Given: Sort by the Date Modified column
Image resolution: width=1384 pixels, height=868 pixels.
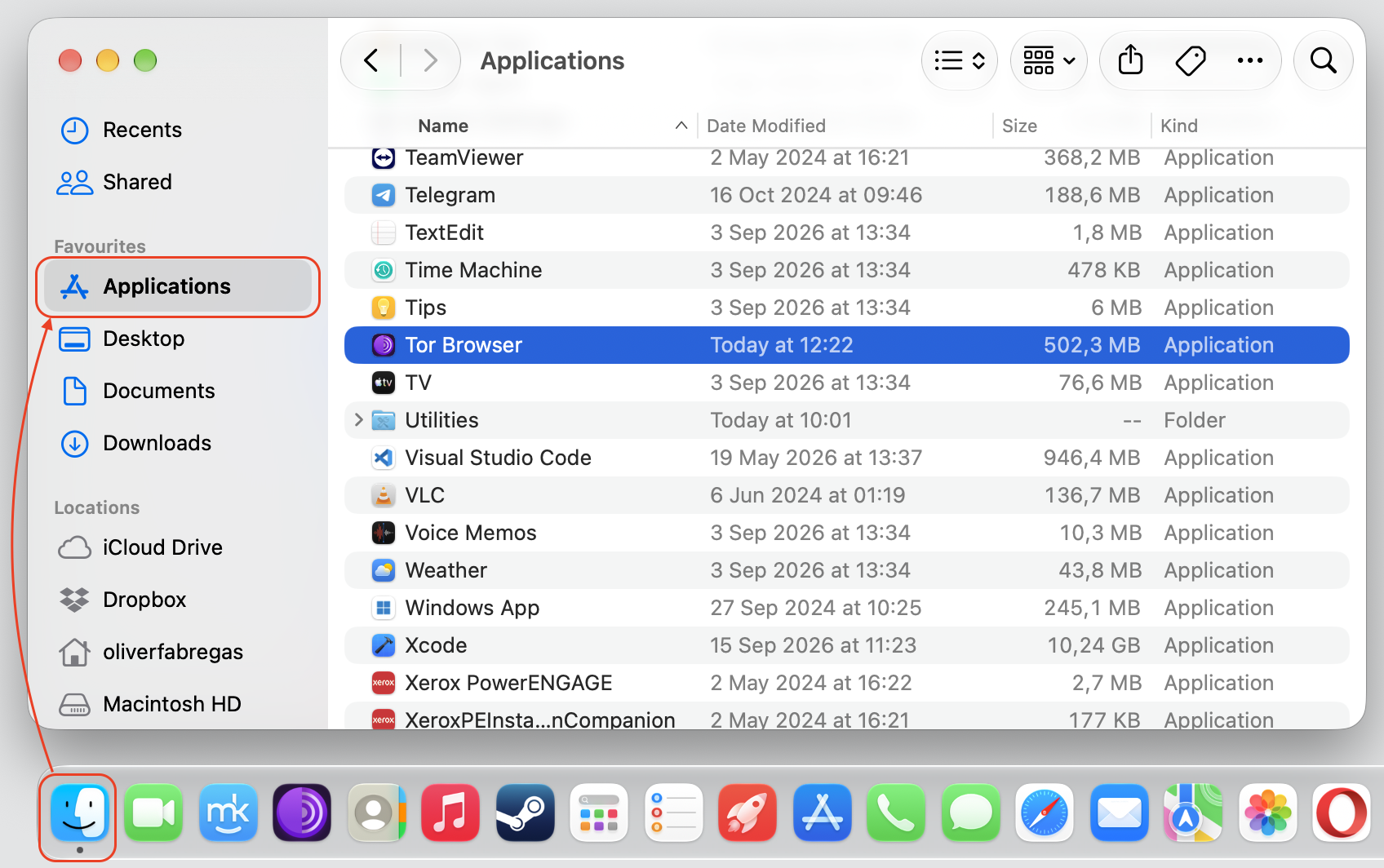Looking at the screenshot, I should pyautogui.click(x=766, y=126).
